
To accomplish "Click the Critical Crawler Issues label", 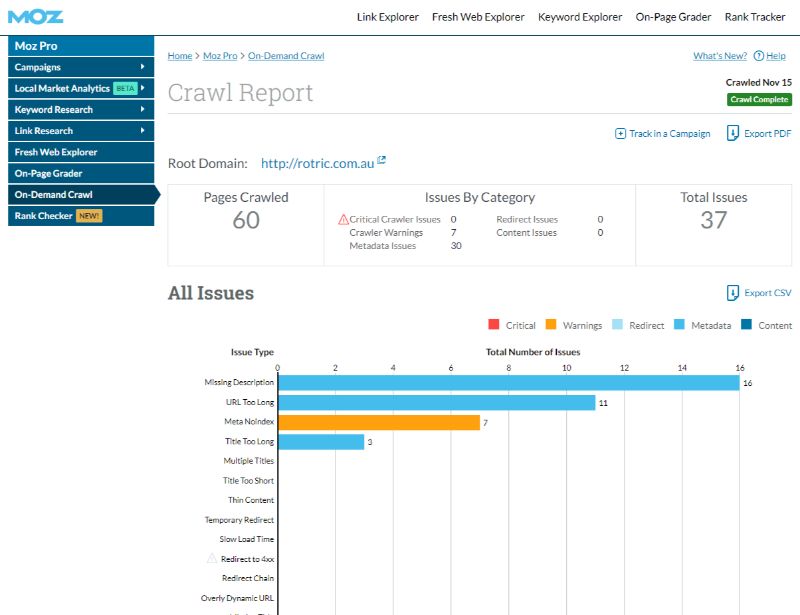I will click(x=395, y=219).
